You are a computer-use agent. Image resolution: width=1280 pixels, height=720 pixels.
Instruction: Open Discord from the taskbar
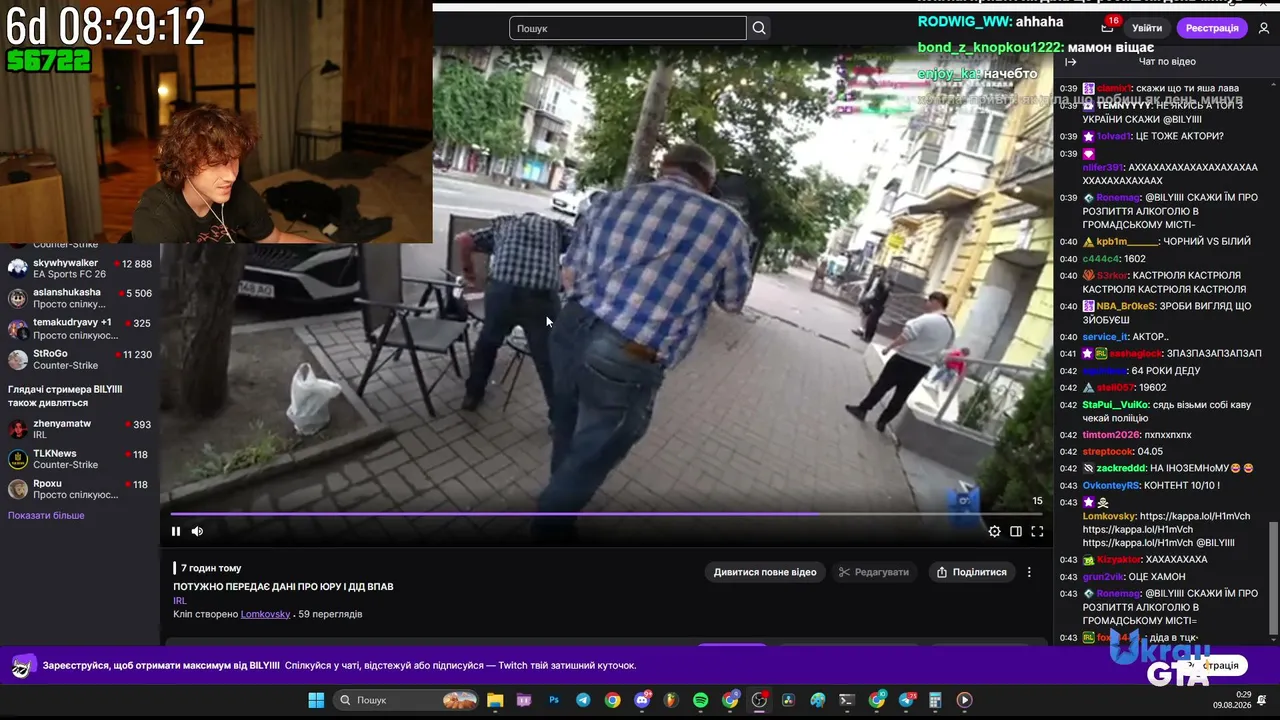[x=643, y=700]
